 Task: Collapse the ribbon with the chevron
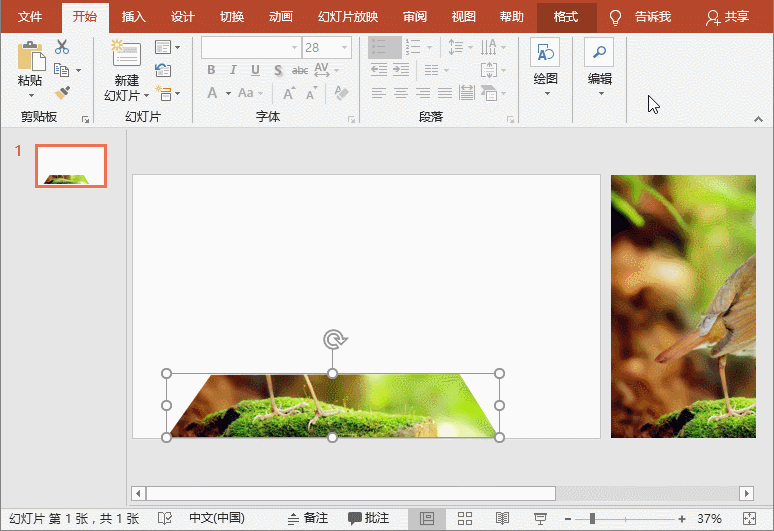757,119
